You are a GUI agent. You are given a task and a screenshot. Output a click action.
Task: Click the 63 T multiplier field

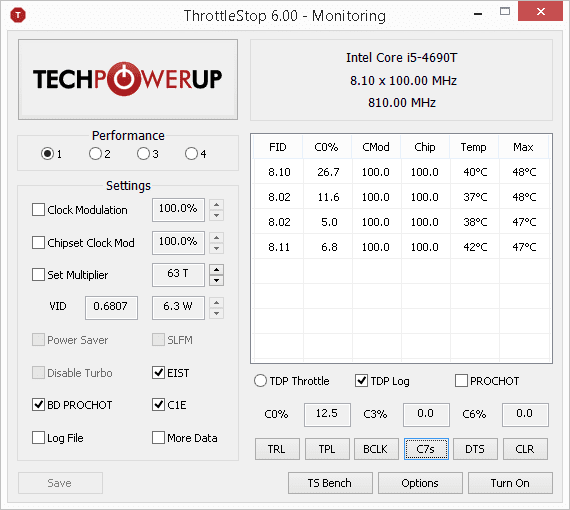[178, 274]
